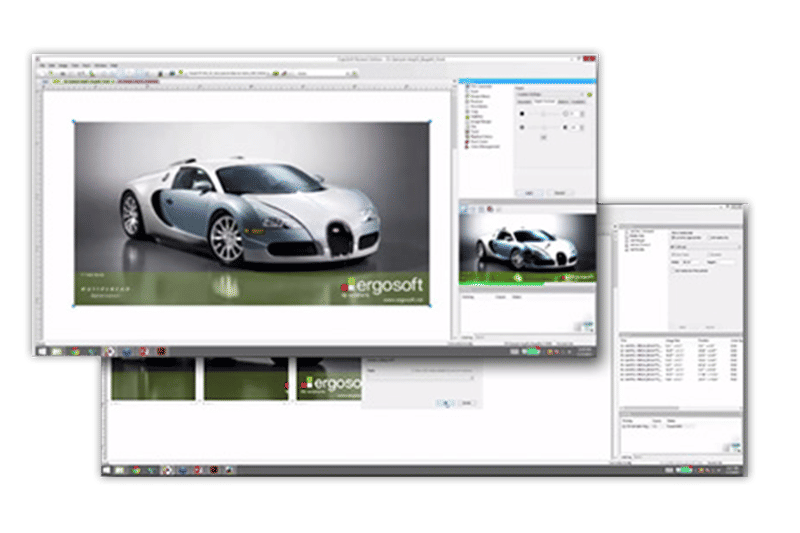
Task: Open the long print environment dropdown in toolbar
Action: click(230, 73)
